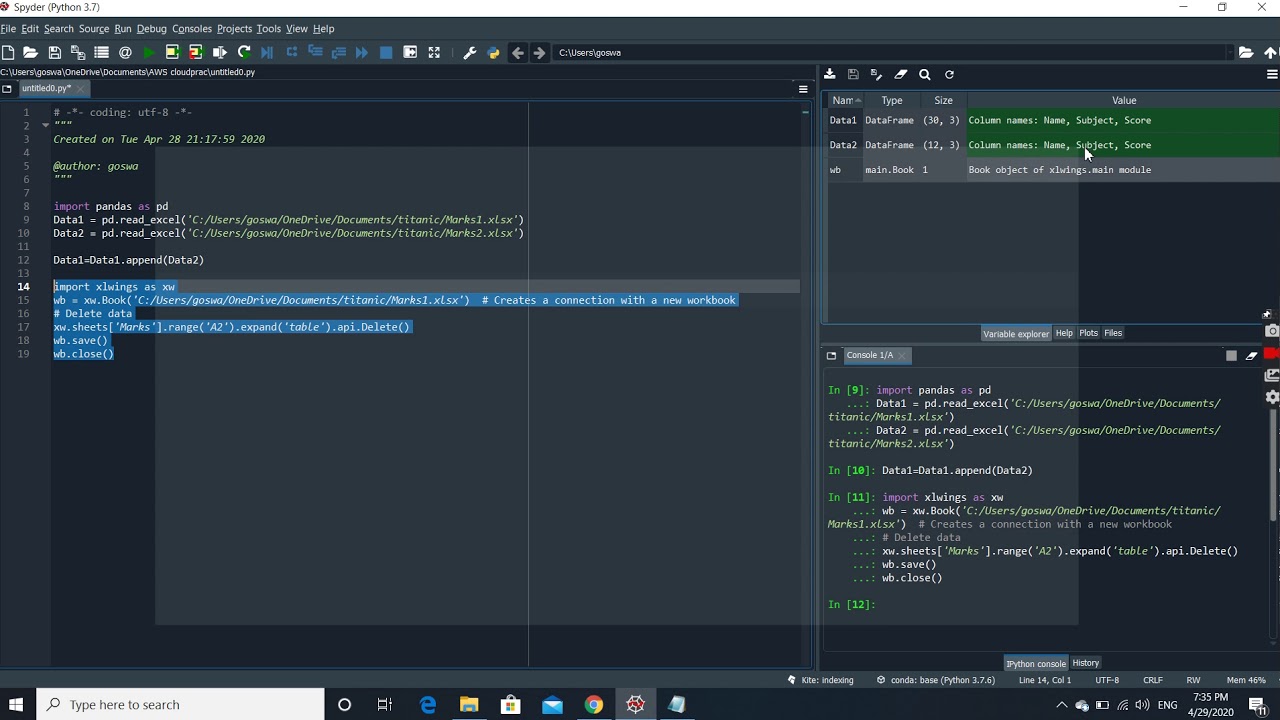
Task: Open Task View on the taskbar
Action: click(385, 705)
